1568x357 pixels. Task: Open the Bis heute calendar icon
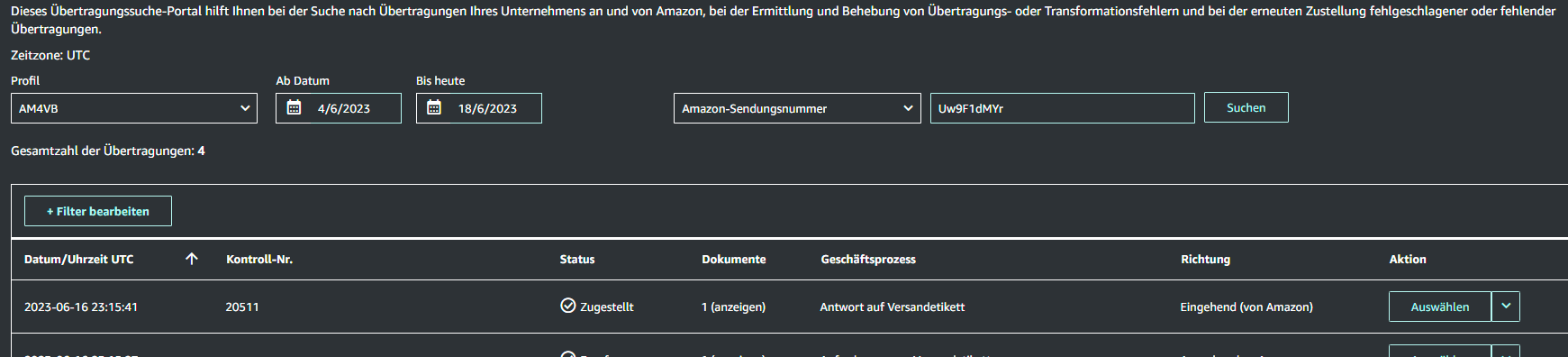pos(434,108)
